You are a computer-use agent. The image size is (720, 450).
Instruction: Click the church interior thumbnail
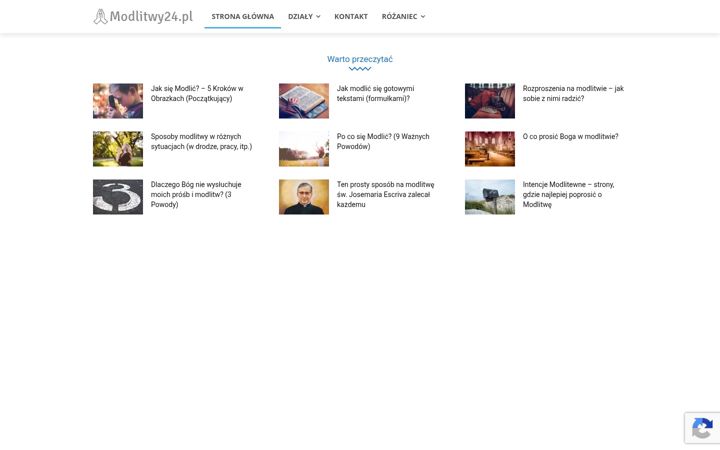pyautogui.click(x=490, y=149)
